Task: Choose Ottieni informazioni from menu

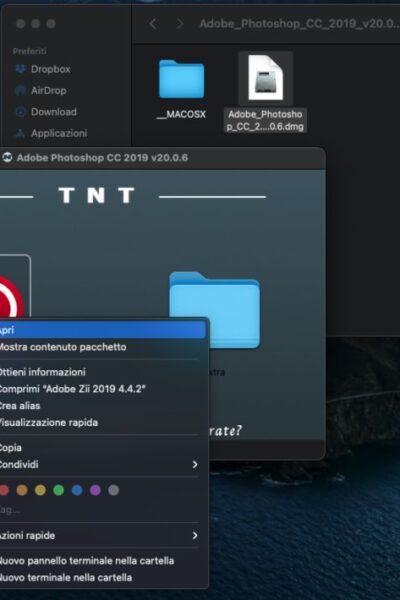Action: click(103, 372)
